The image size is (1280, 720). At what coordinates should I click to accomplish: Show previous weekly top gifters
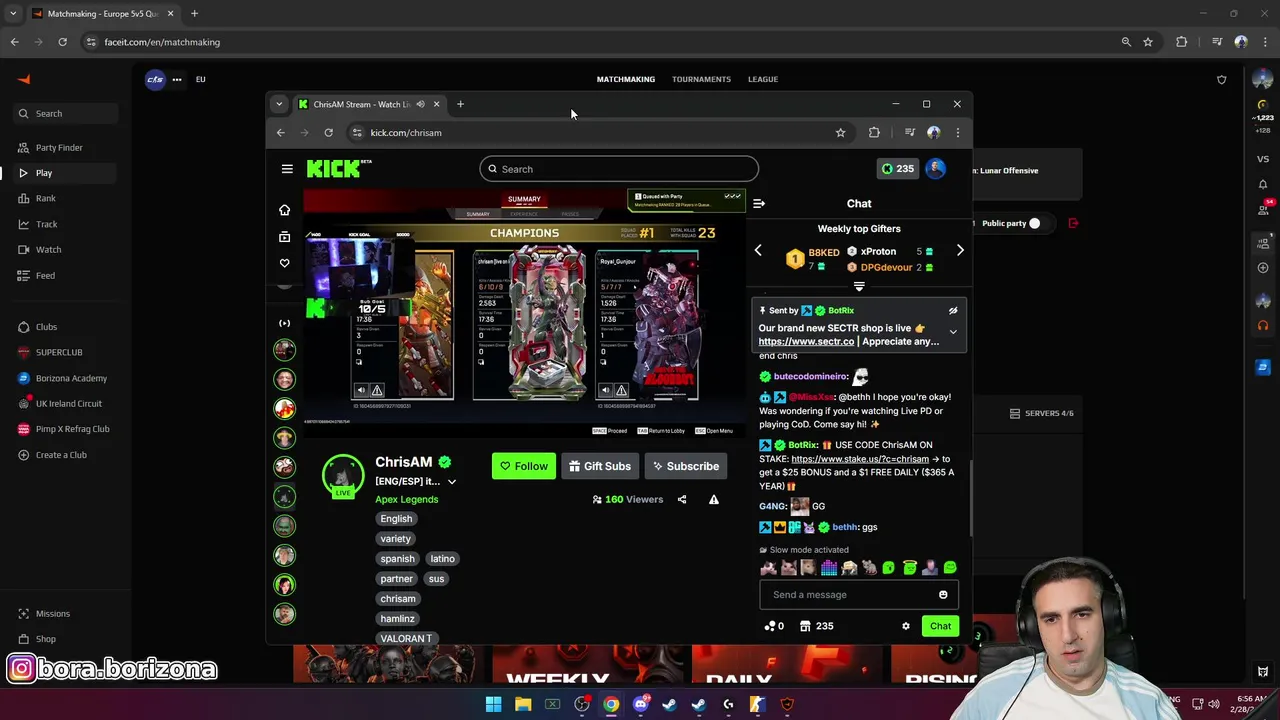click(758, 250)
